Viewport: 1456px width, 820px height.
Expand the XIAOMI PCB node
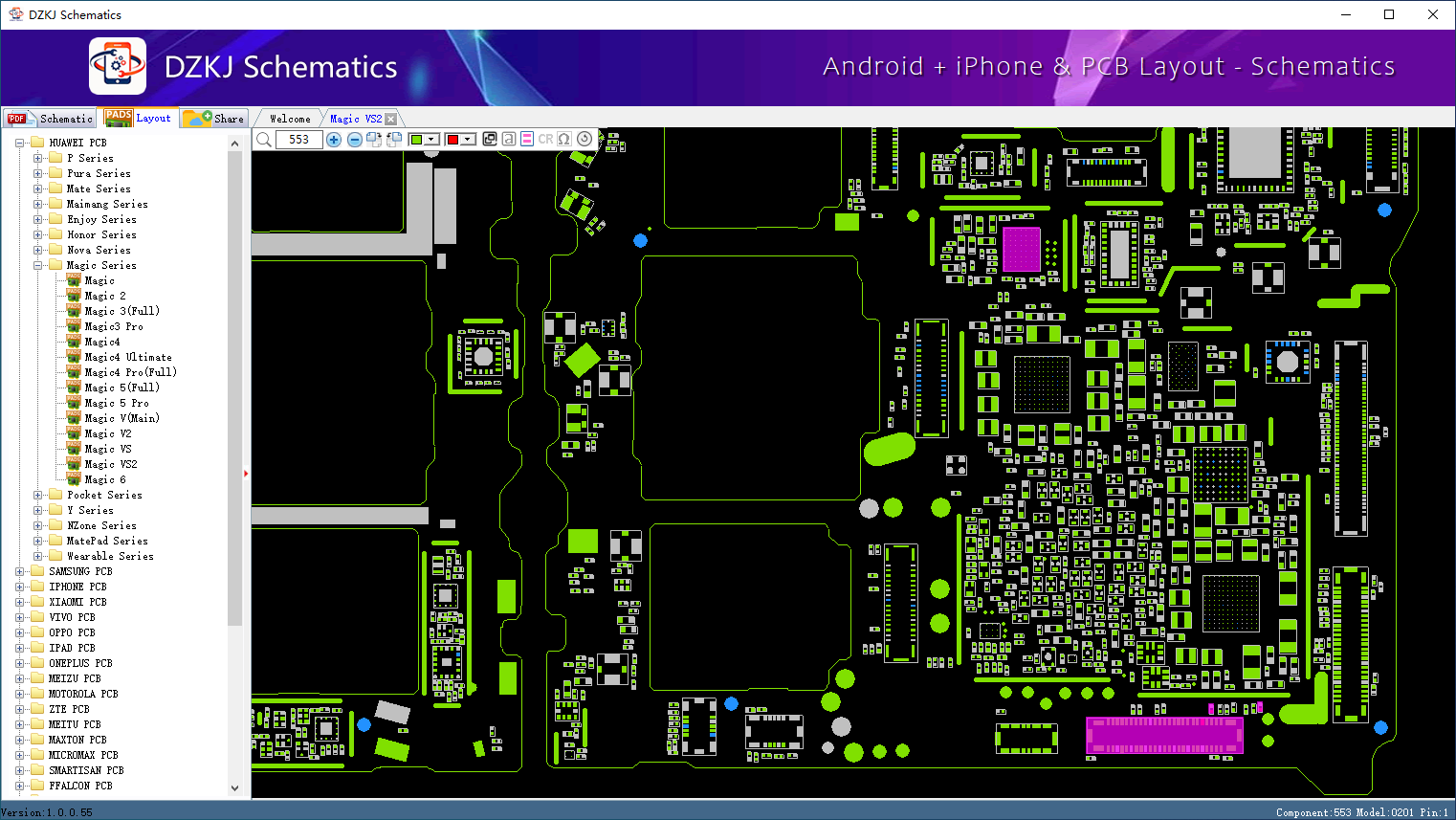20,602
